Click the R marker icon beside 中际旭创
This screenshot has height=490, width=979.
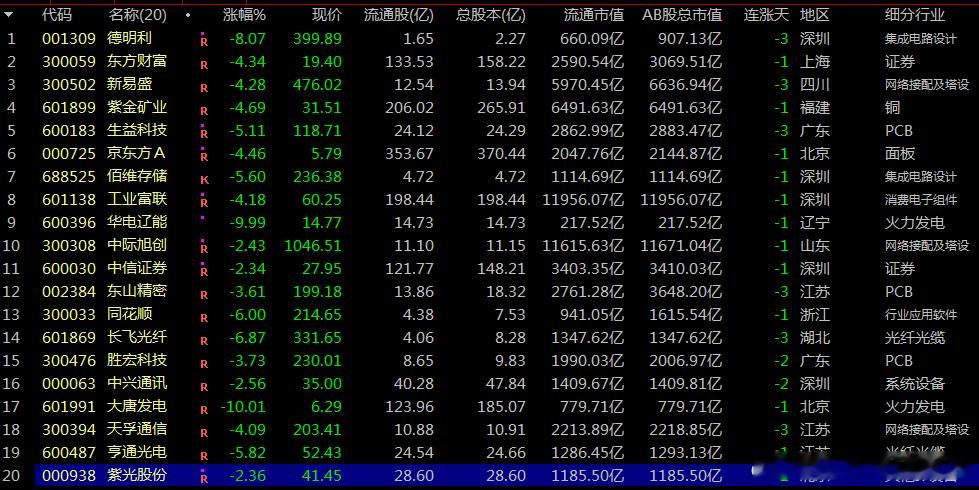click(204, 248)
